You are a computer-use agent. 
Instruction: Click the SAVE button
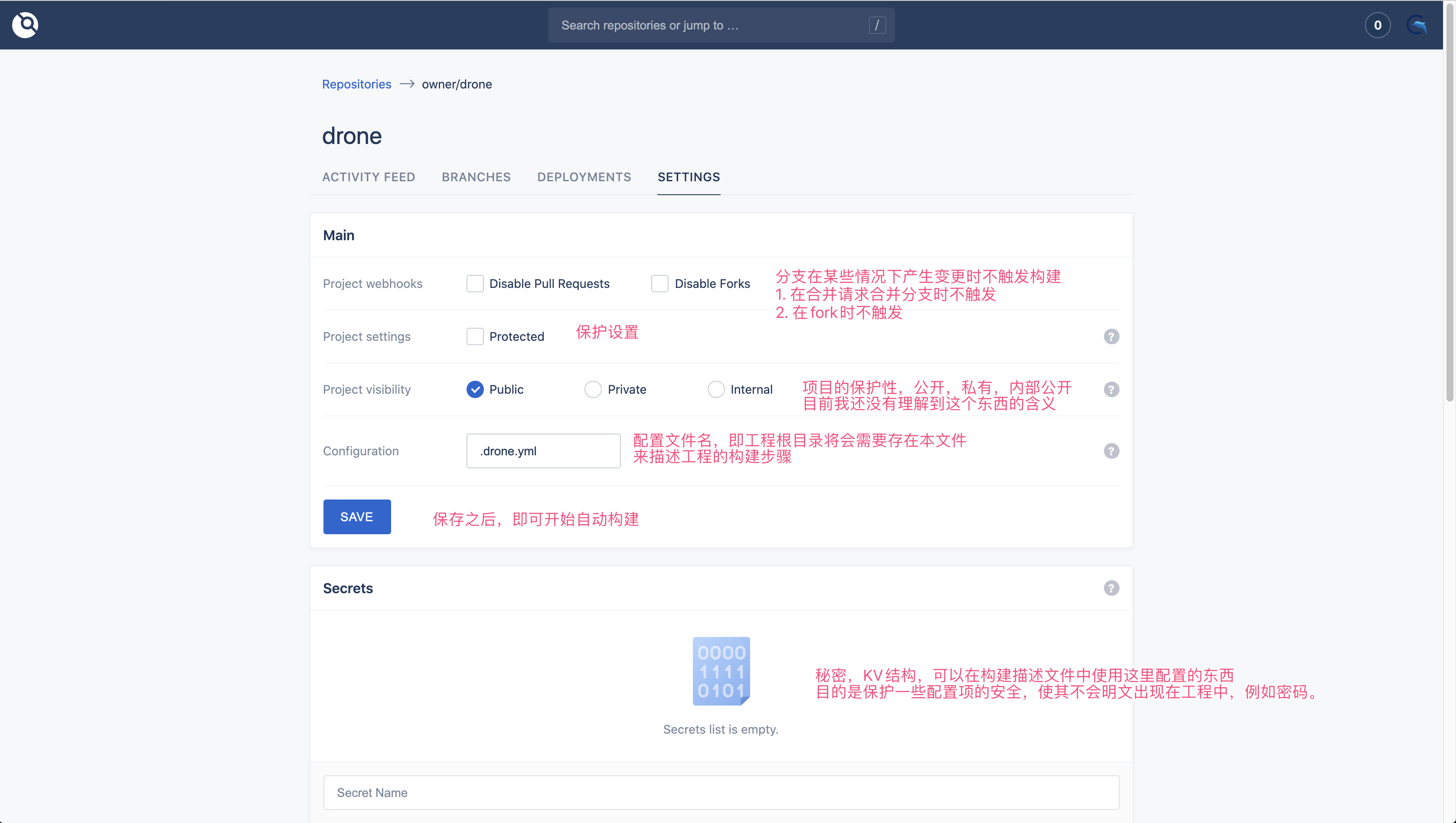pyautogui.click(x=357, y=516)
